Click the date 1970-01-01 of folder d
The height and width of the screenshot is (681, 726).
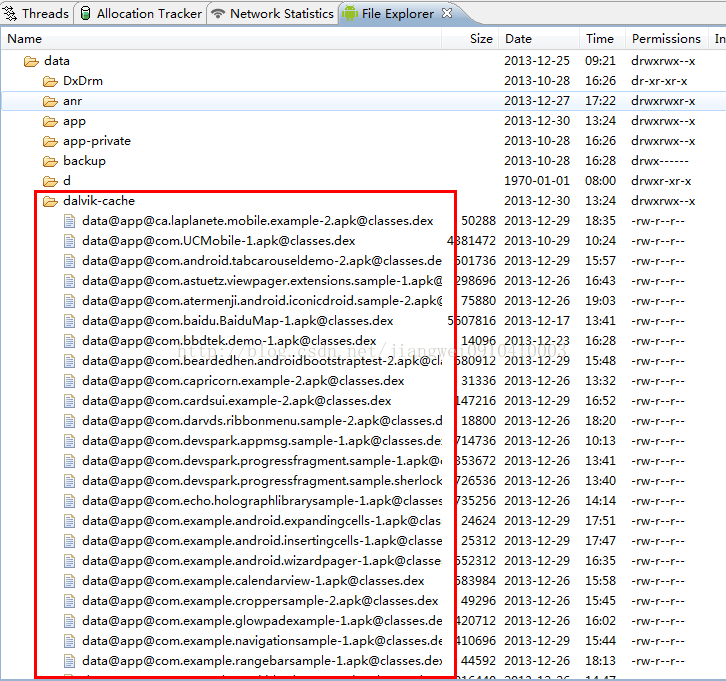pyautogui.click(x=537, y=181)
